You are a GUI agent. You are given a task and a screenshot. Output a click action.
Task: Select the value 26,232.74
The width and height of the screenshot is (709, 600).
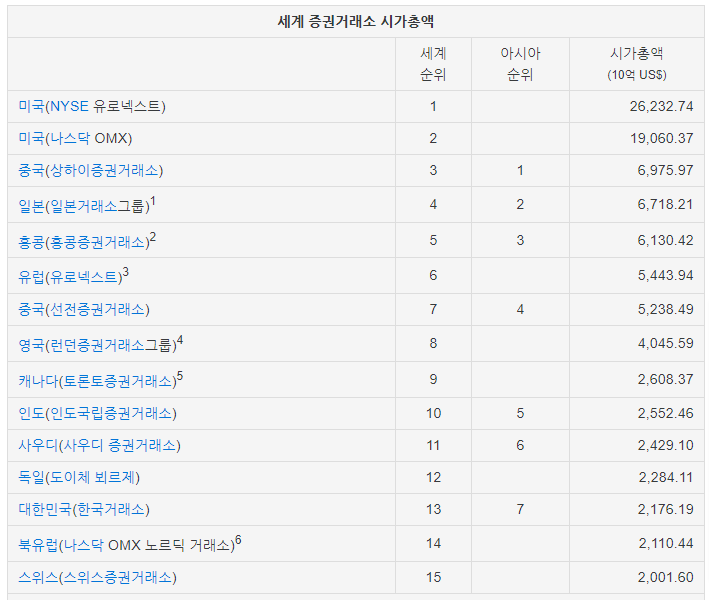click(661, 106)
